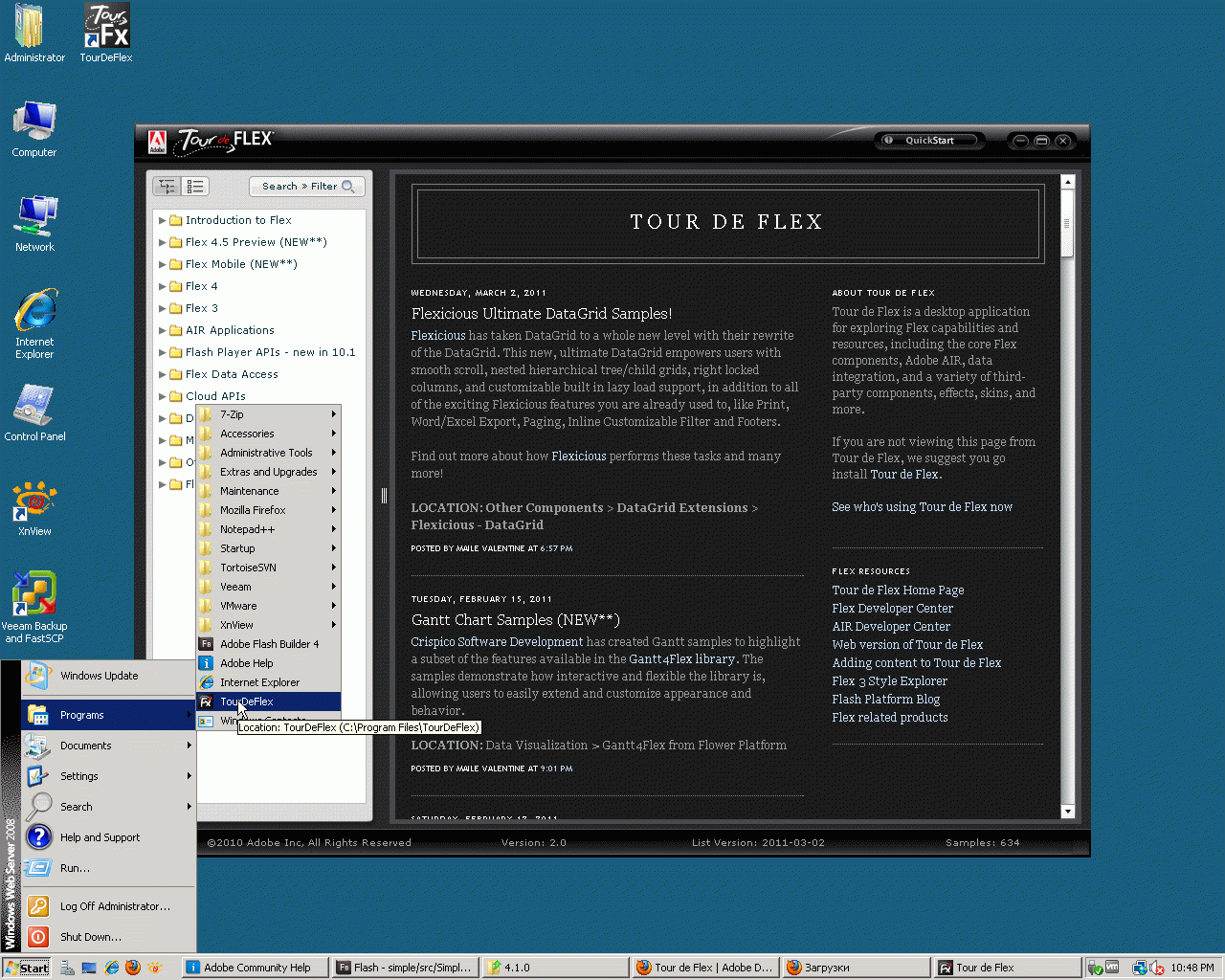Open Documents in the Start menu
Screen dimensions: 1225x980
[x=108, y=746]
